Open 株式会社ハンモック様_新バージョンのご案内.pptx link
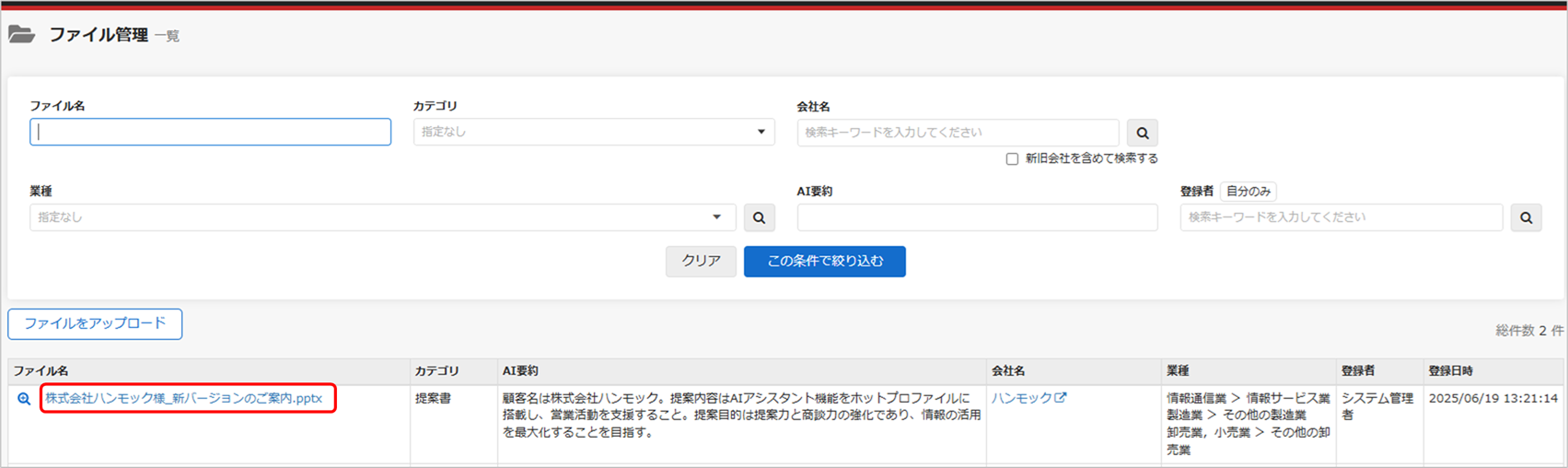This screenshot has width=1568, height=468. tap(184, 398)
